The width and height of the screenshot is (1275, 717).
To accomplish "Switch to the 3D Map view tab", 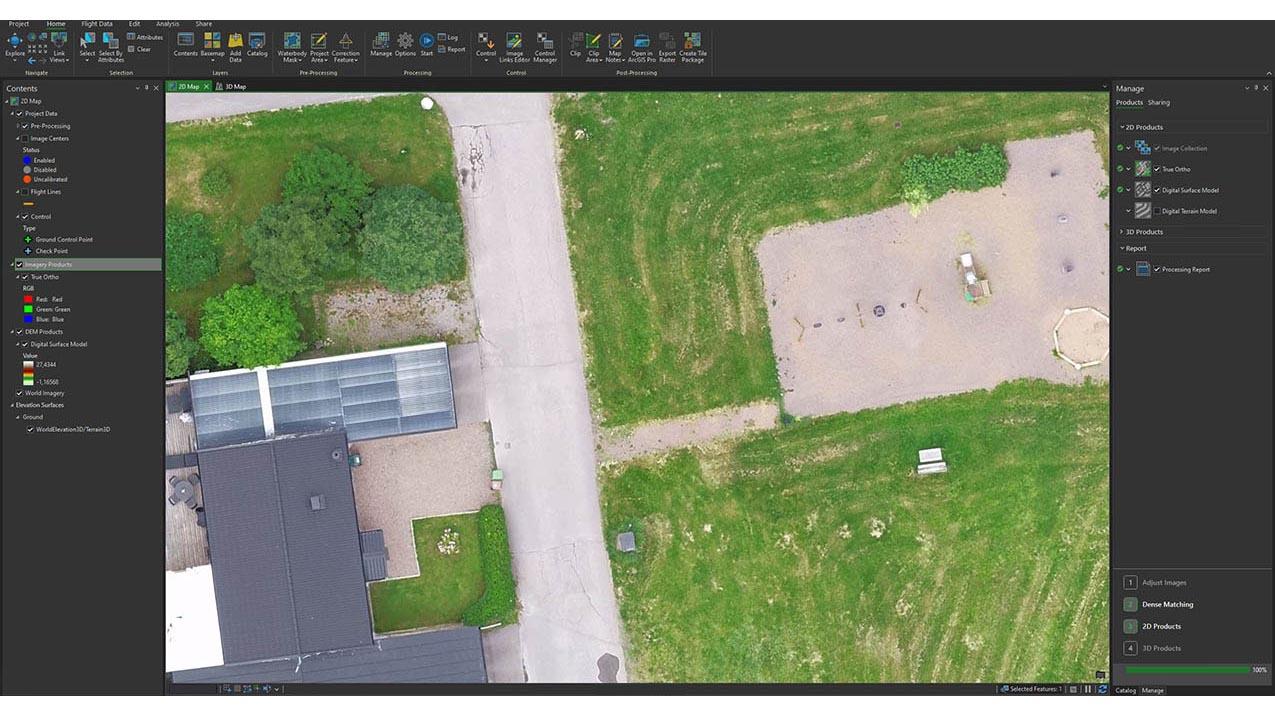I will click(x=235, y=87).
